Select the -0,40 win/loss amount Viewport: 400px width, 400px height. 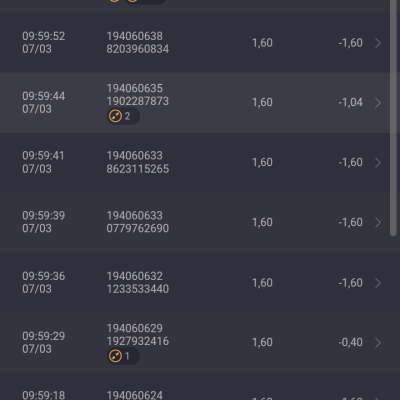[x=350, y=342]
